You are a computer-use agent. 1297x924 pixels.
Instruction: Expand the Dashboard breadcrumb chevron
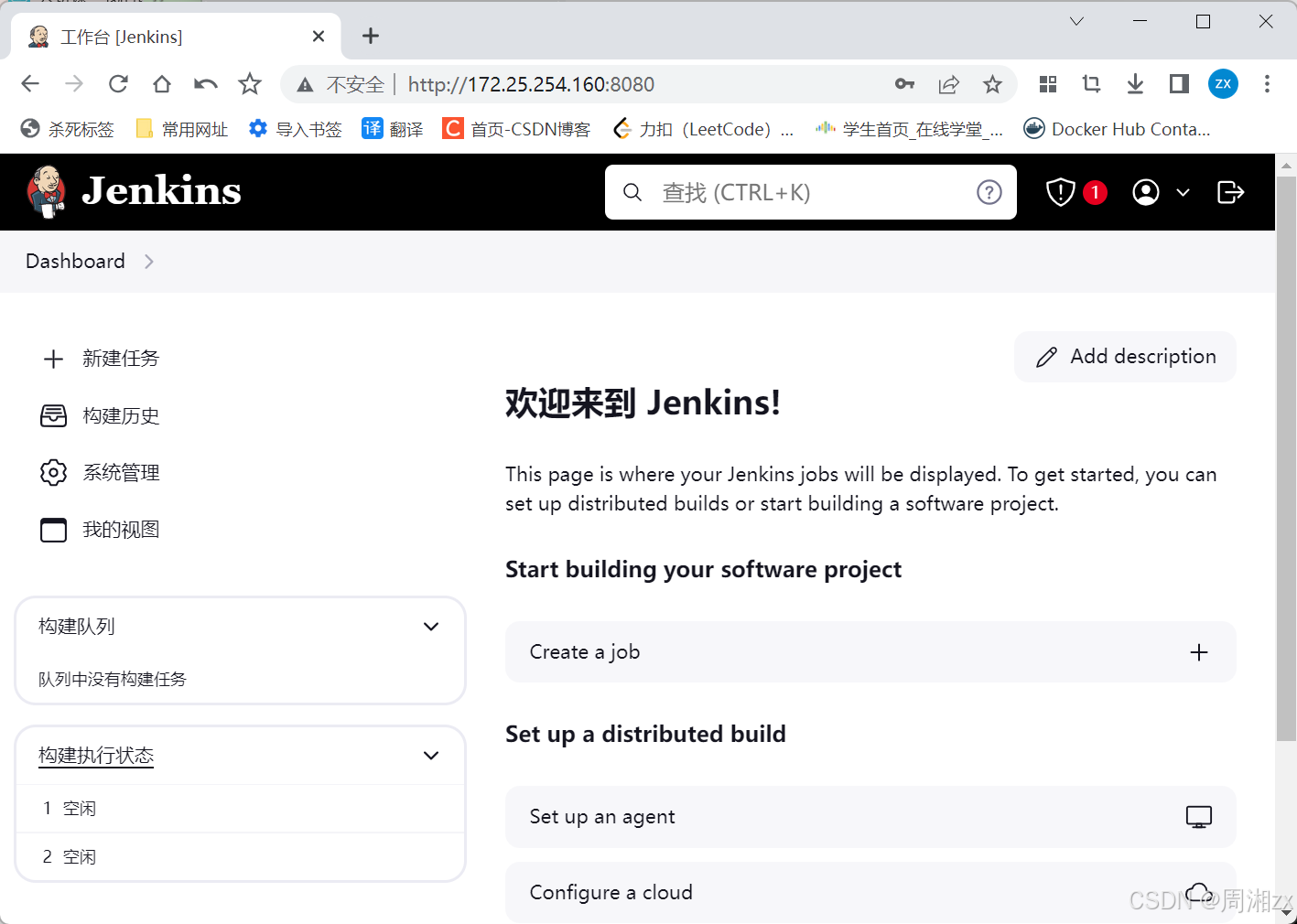coord(149,262)
